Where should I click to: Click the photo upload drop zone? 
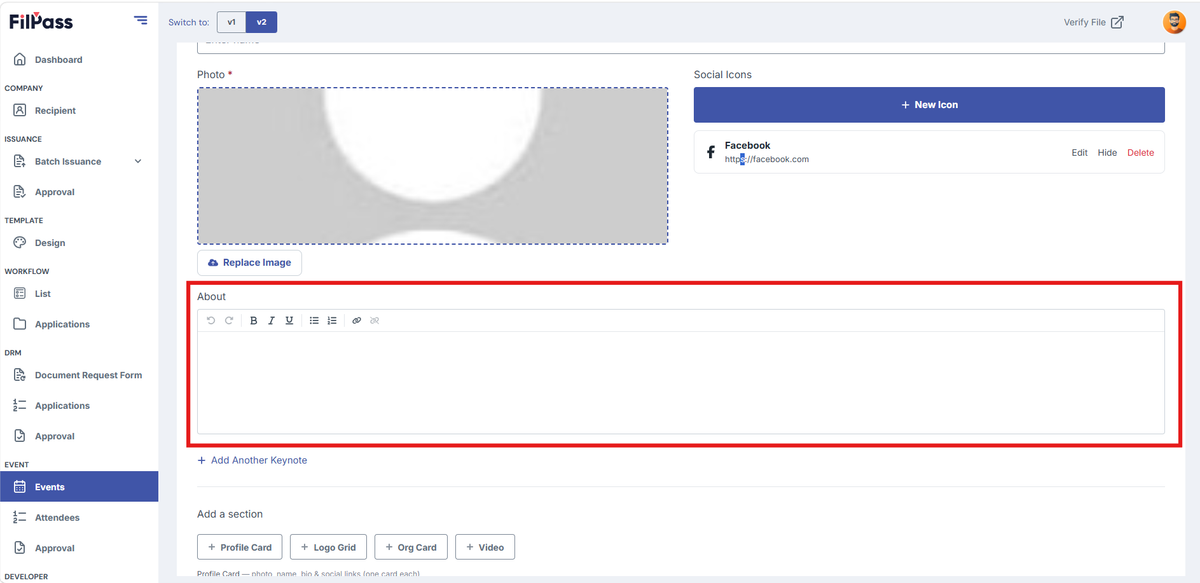click(x=433, y=165)
